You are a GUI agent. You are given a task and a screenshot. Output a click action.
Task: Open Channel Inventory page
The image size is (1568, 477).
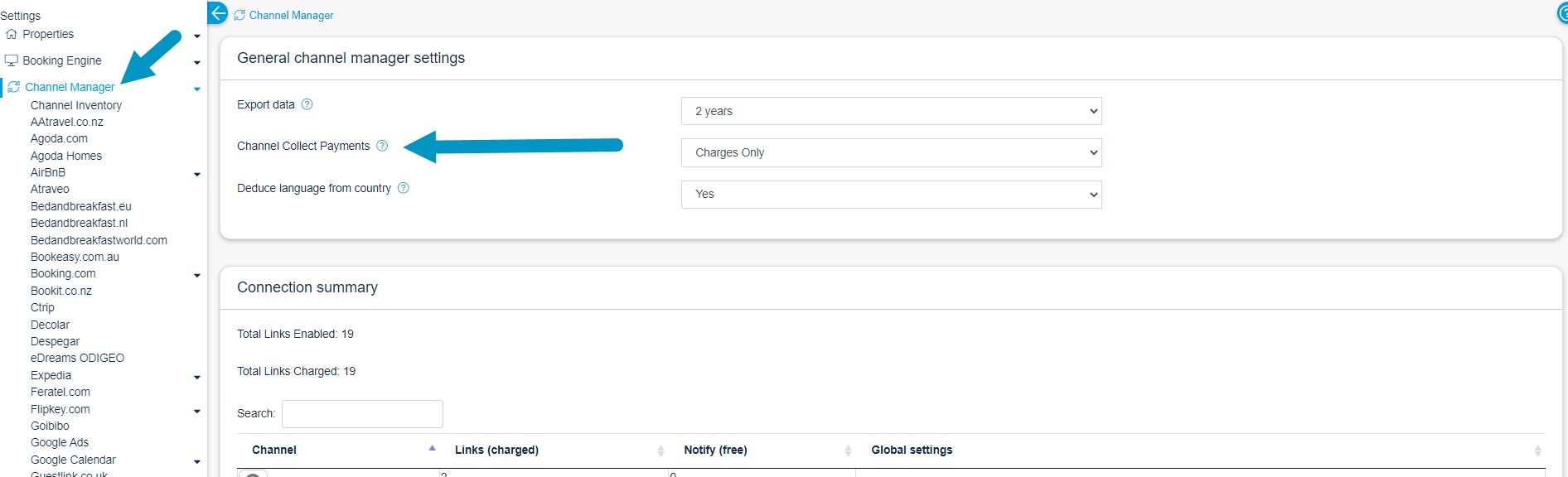(76, 105)
